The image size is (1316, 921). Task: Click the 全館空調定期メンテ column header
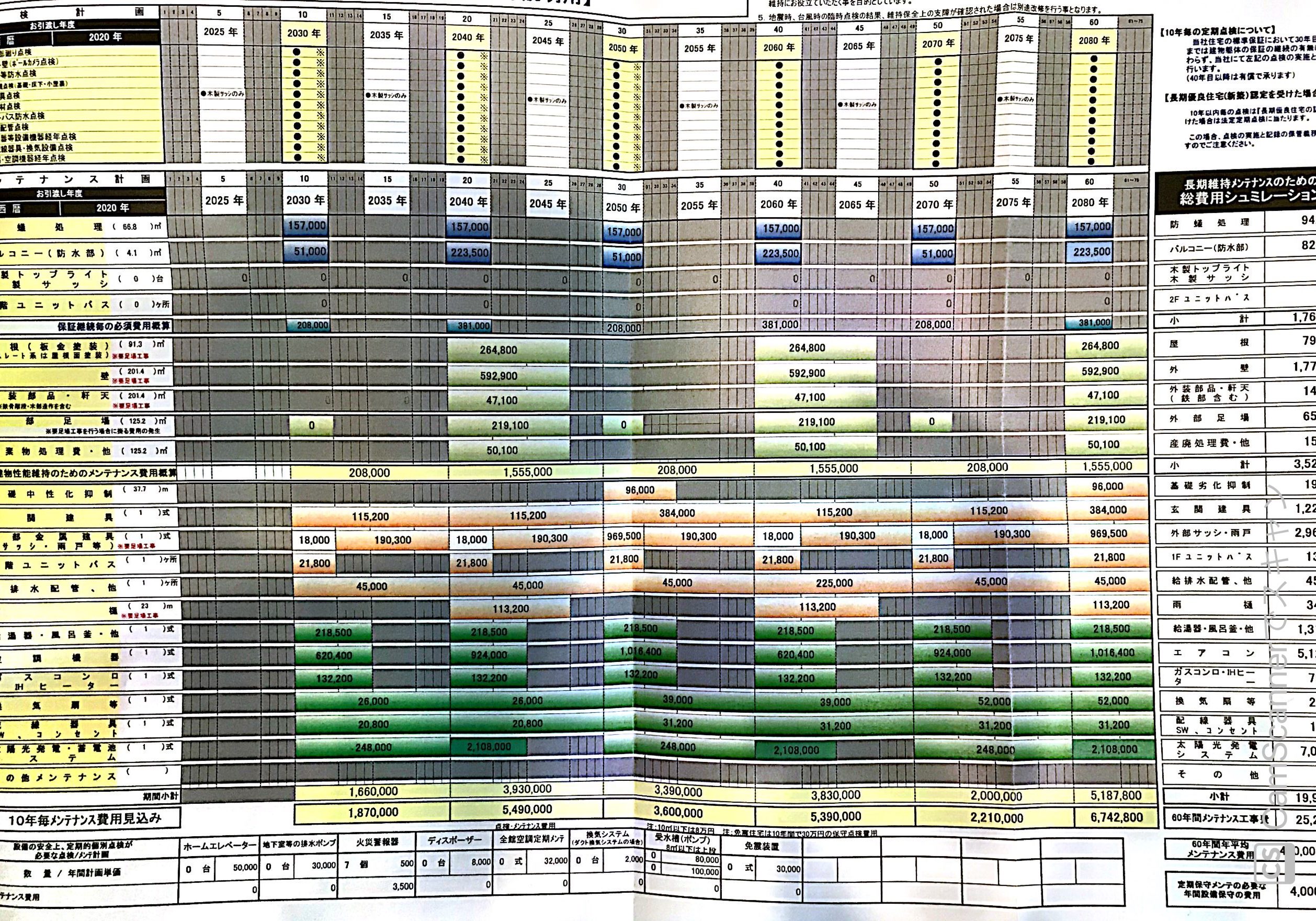coord(531,839)
